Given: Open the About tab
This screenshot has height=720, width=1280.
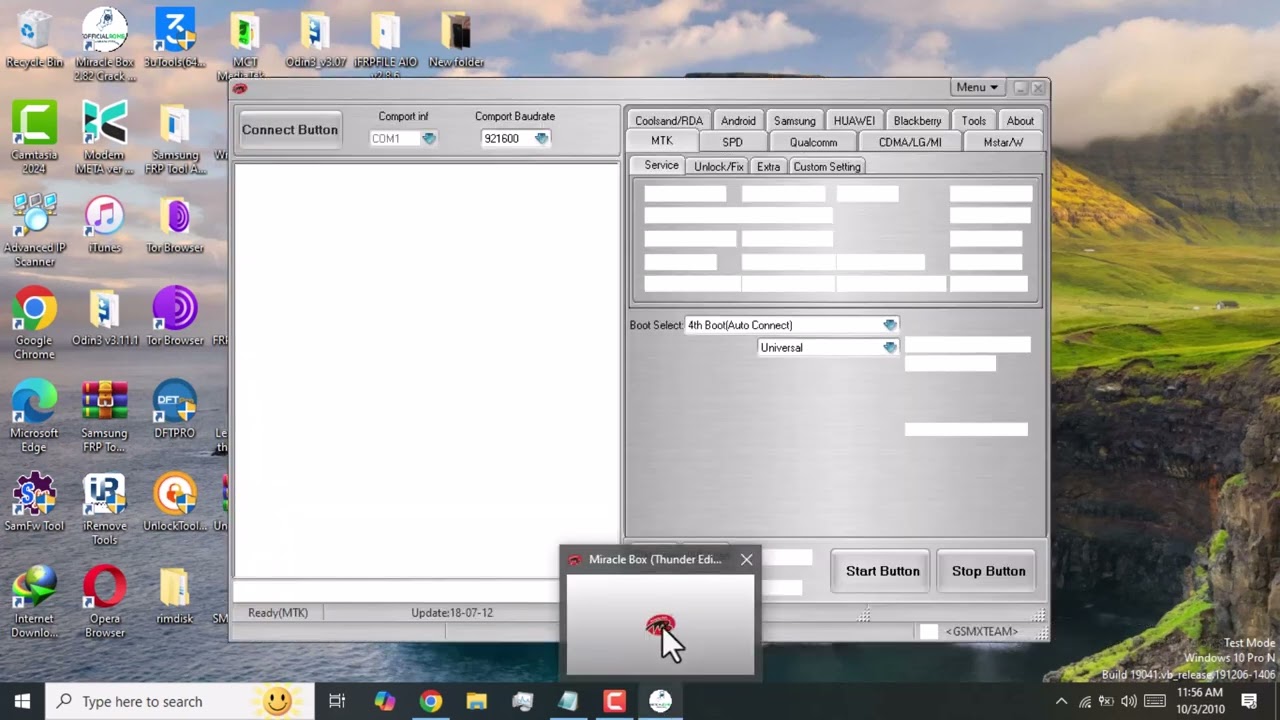Looking at the screenshot, I should tap(1020, 120).
